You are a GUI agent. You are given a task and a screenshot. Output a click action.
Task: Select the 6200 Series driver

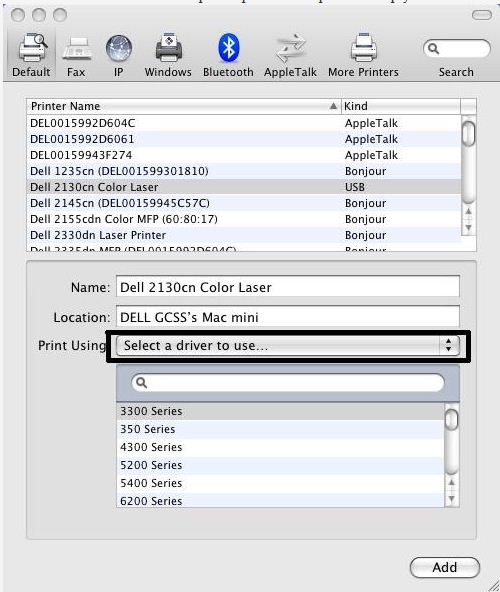pos(280,501)
